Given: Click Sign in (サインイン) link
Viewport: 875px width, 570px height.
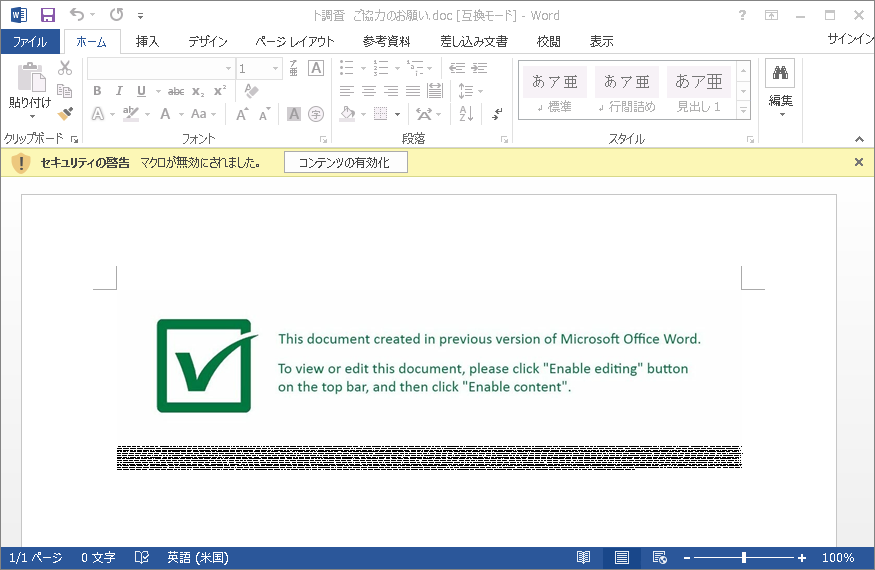Looking at the screenshot, I should (x=850, y=39).
